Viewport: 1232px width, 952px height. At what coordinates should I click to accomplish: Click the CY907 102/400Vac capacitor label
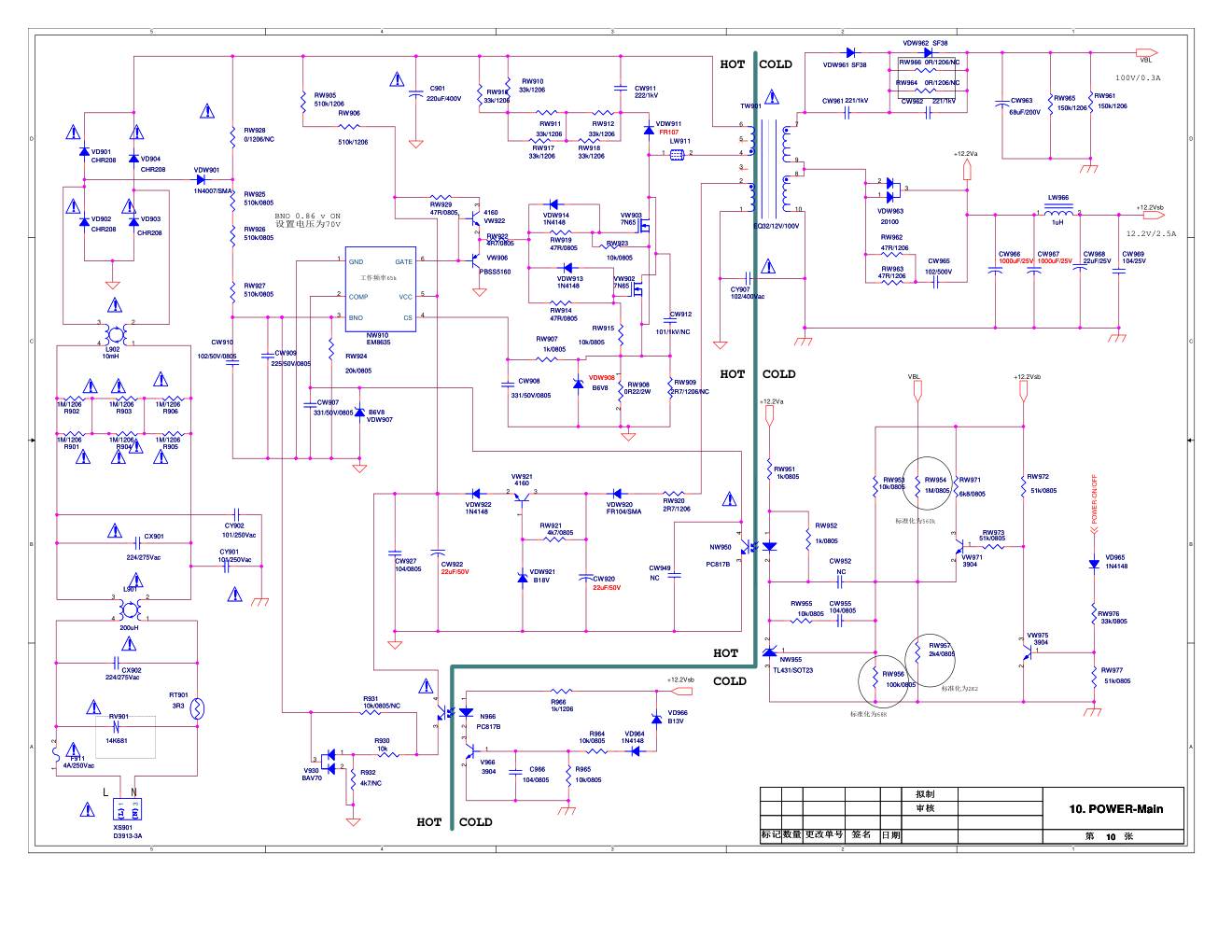coord(747,293)
